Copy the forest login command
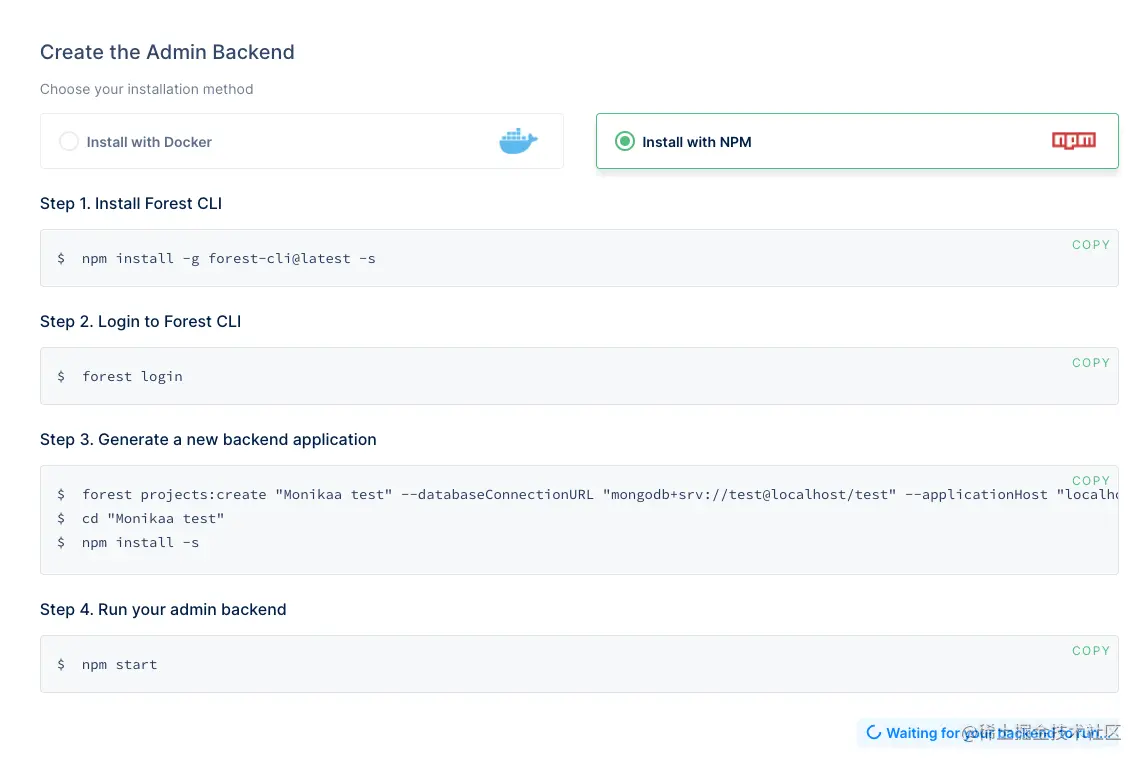The width and height of the screenshot is (1143, 764). [x=1091, y=363]
